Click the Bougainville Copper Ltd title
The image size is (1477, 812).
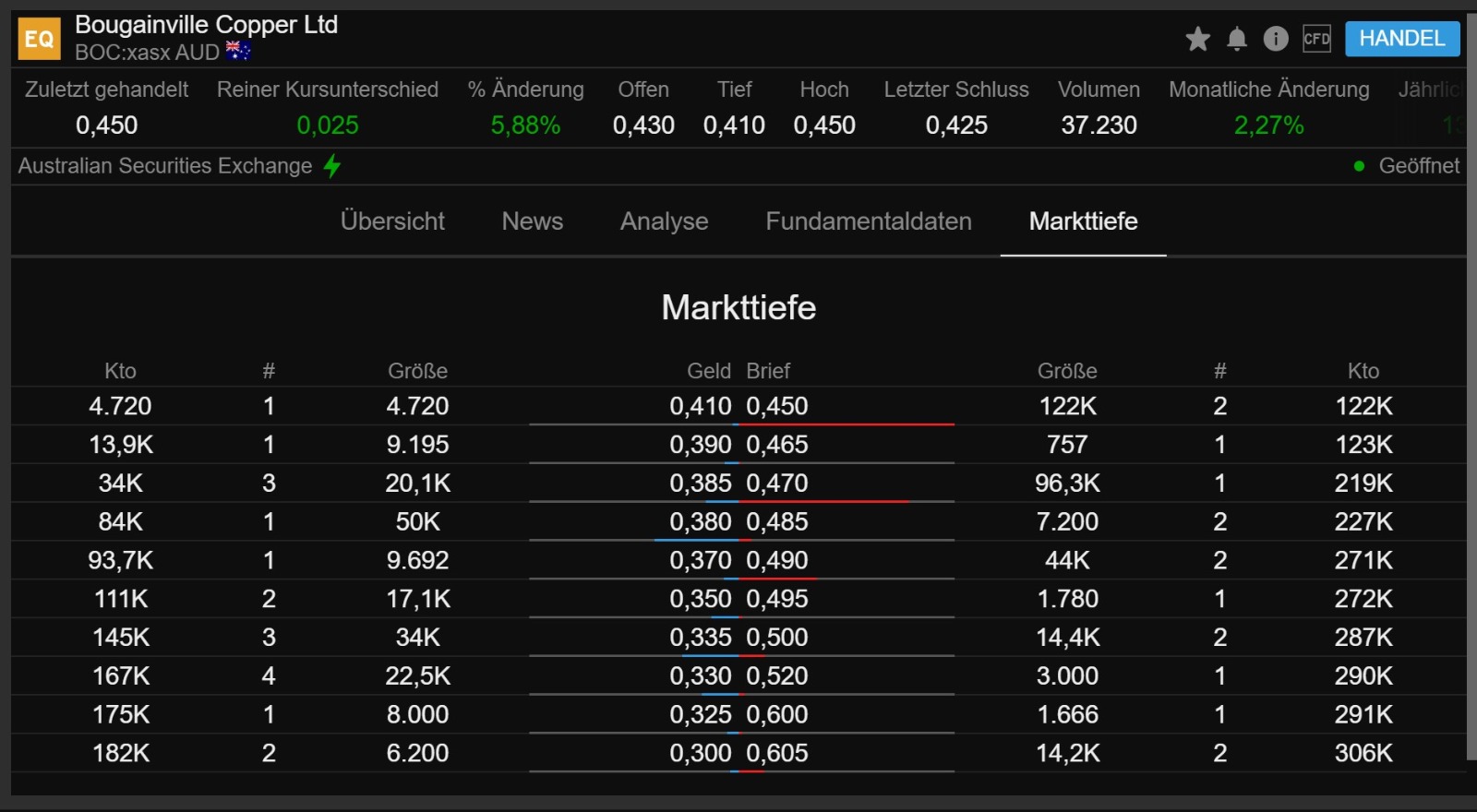[206, 25]
